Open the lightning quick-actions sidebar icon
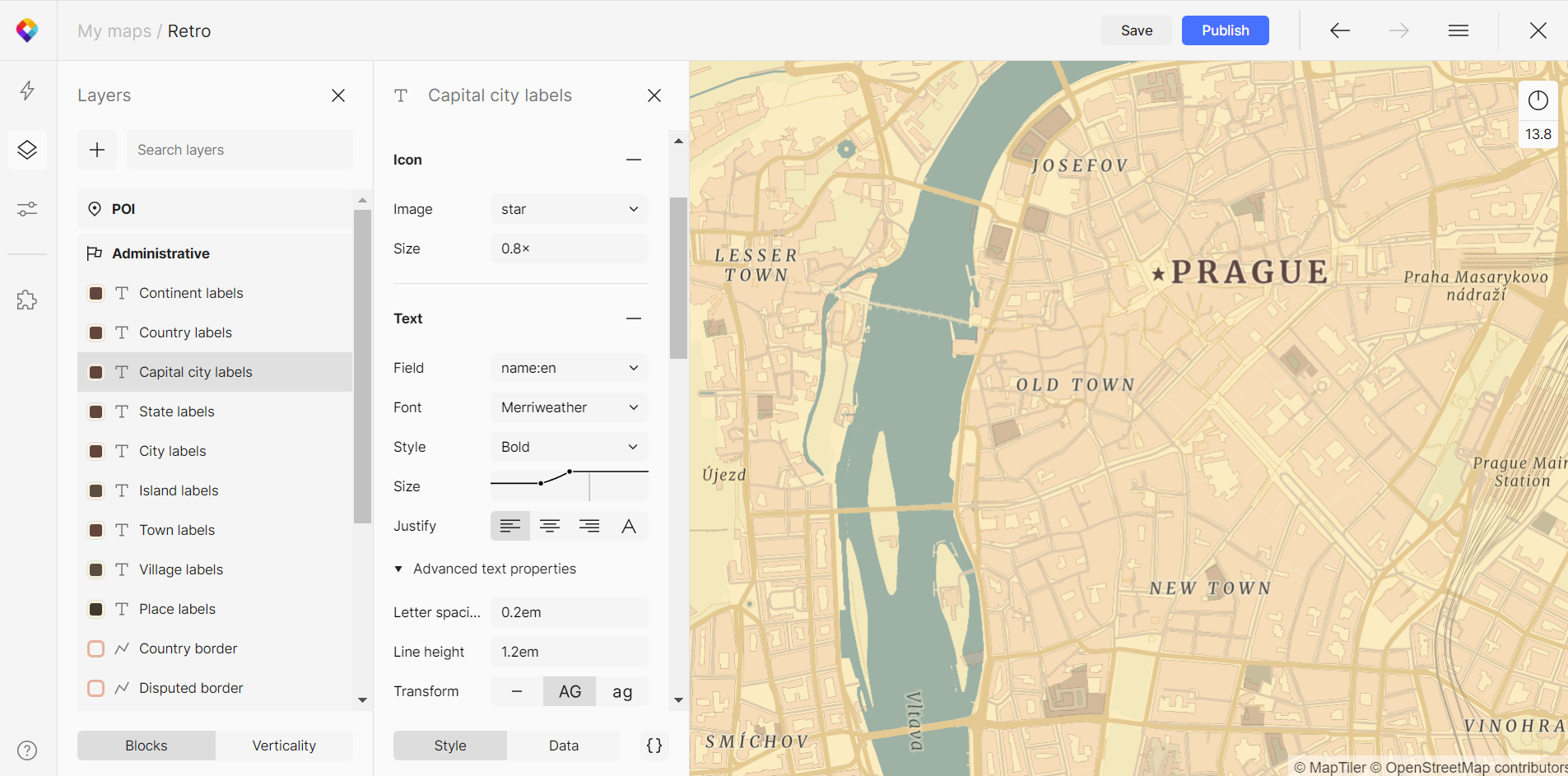The width and height of the screenshot is (1568, 776). pyautogui.click(x=27, y=91)
